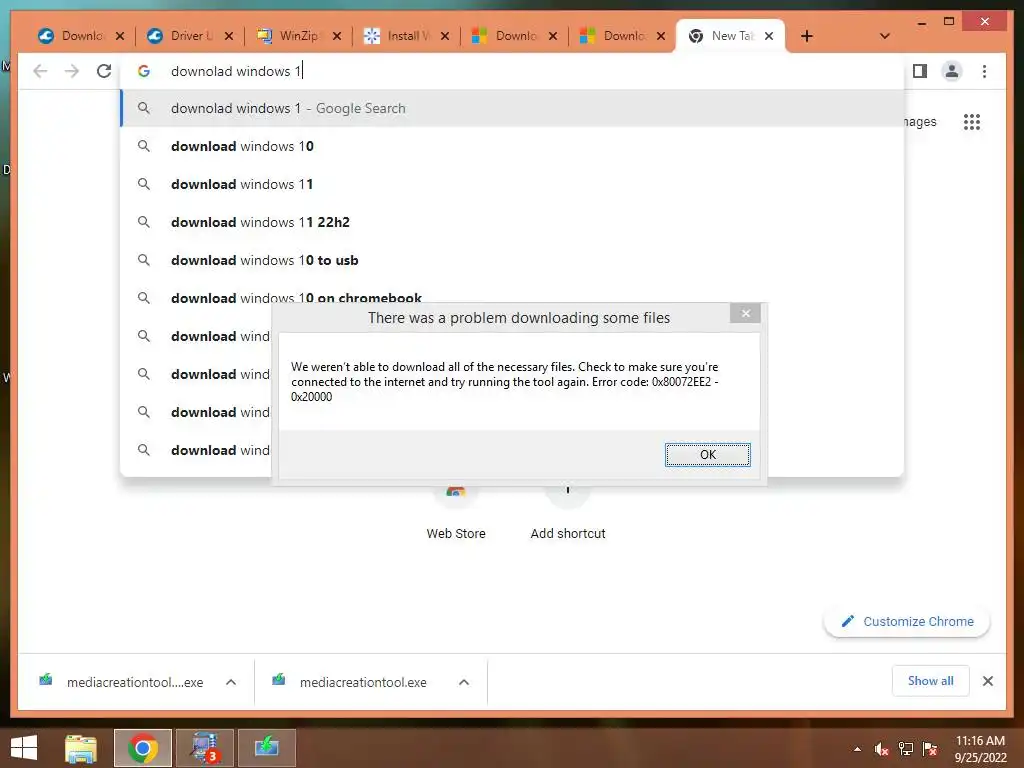Click the Chrome taskbar icon

point(143,748)
